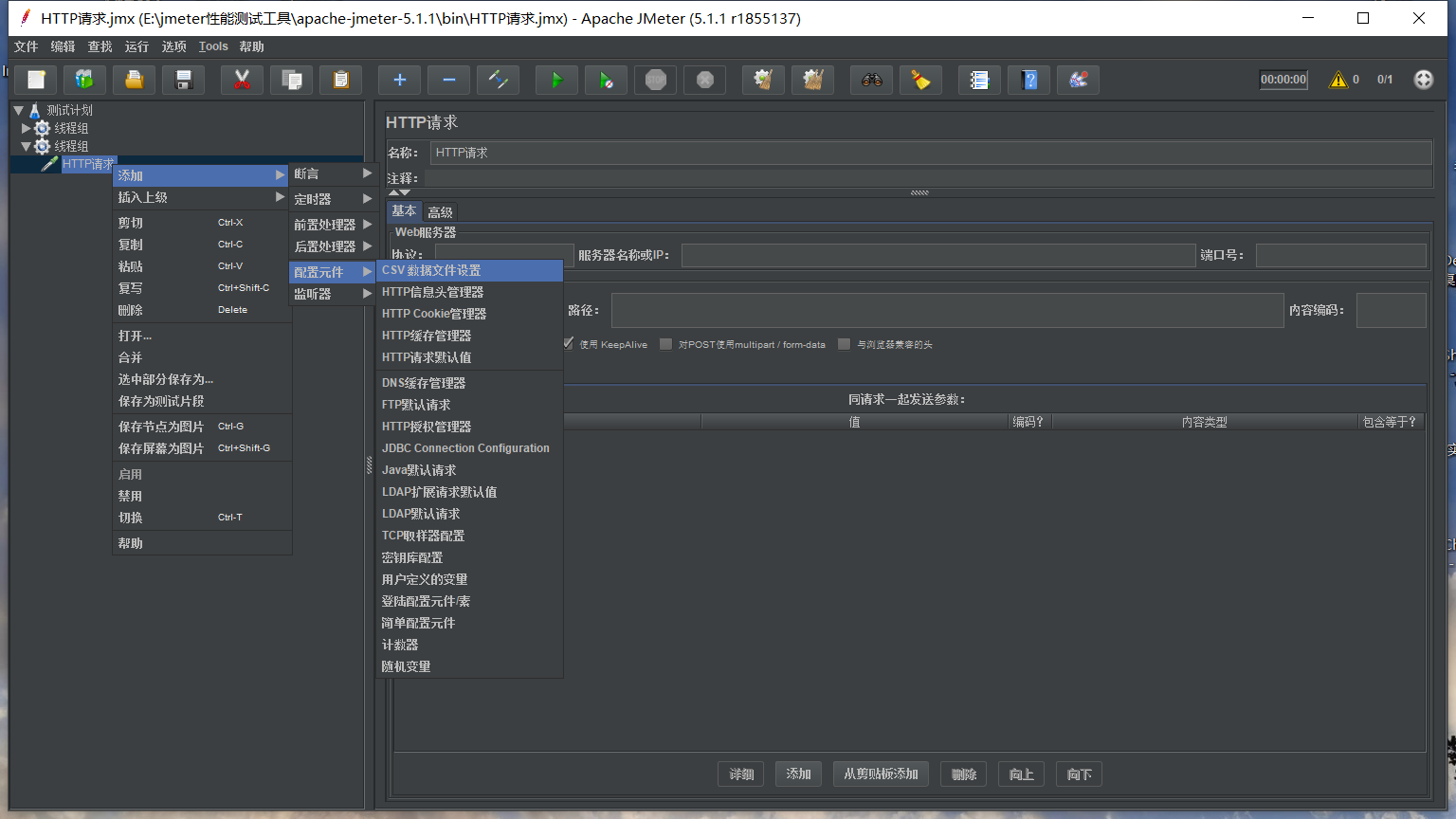The image size is (1456, 819).
Task: Open the 运行 menu
Action: click(x=136, y=46)
